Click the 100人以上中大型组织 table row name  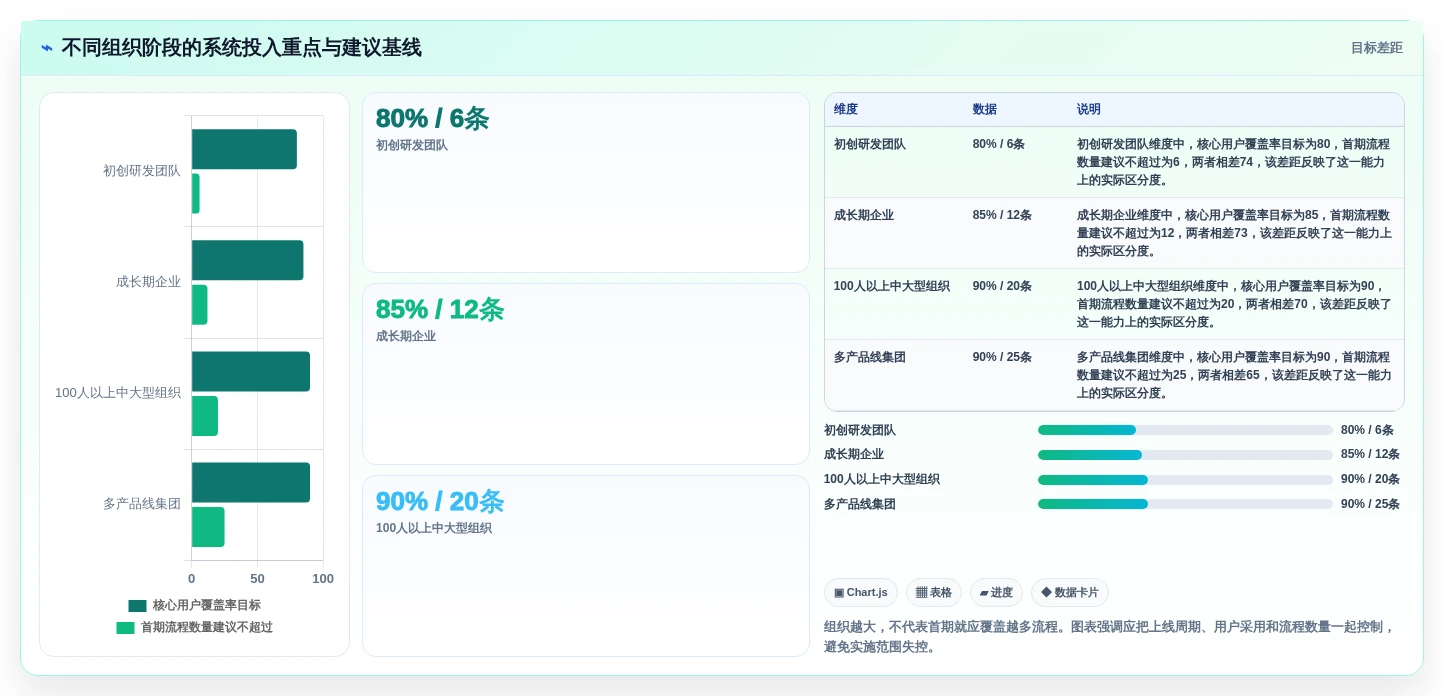[x=891, y=286]
